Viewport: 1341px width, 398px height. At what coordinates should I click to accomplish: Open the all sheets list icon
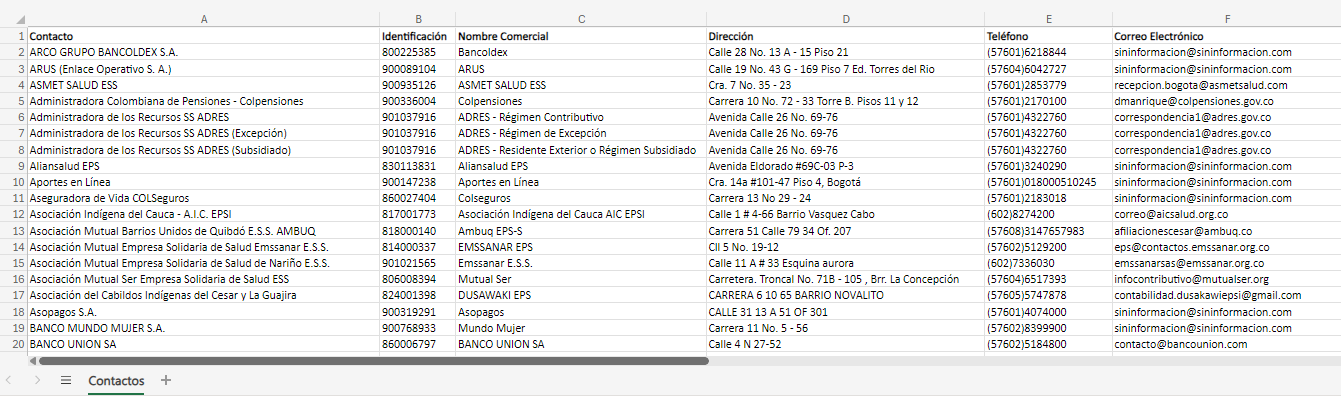(x=66, y=381)
